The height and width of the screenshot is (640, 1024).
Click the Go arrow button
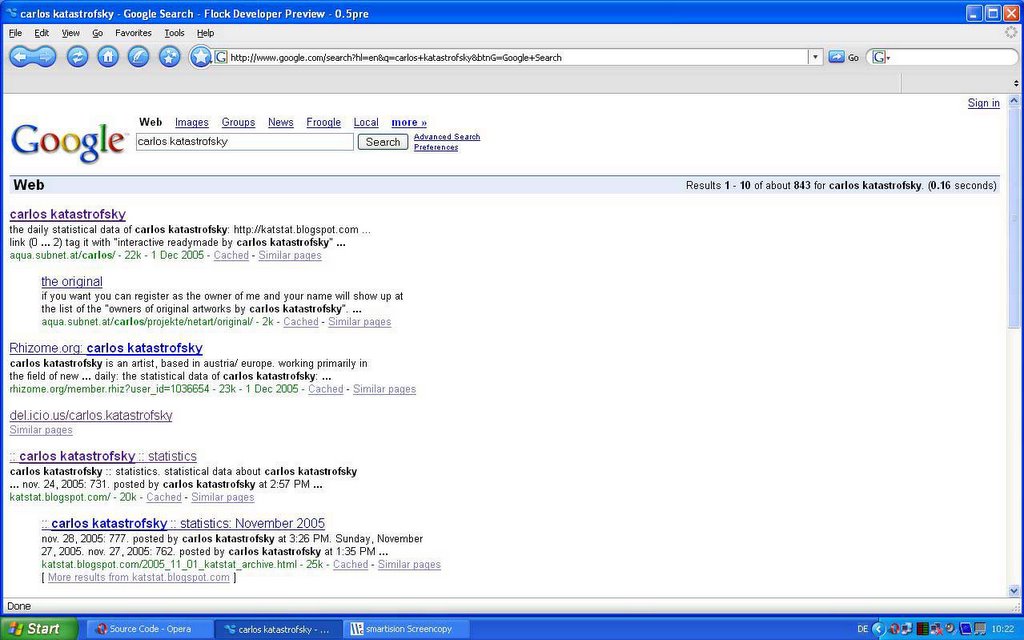(x=837, y=57)
